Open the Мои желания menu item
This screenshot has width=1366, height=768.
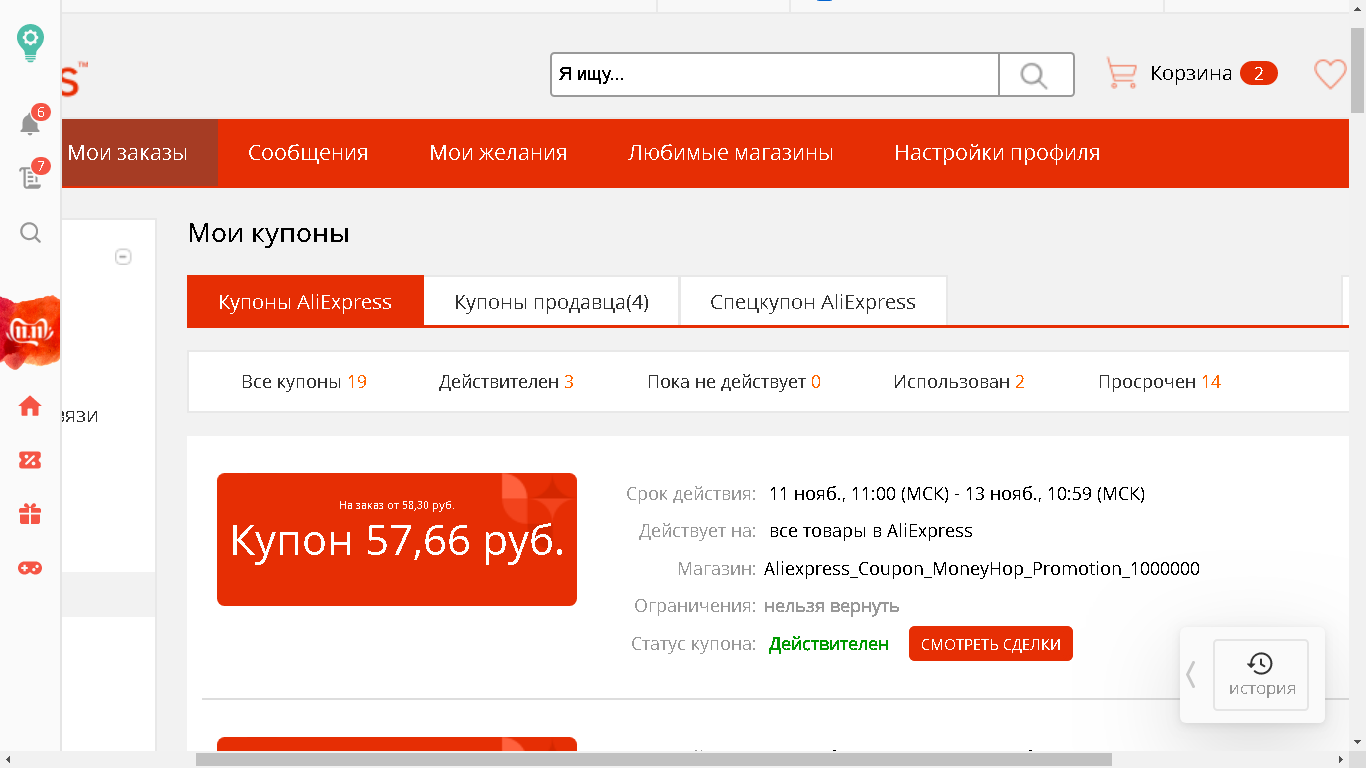498,153
